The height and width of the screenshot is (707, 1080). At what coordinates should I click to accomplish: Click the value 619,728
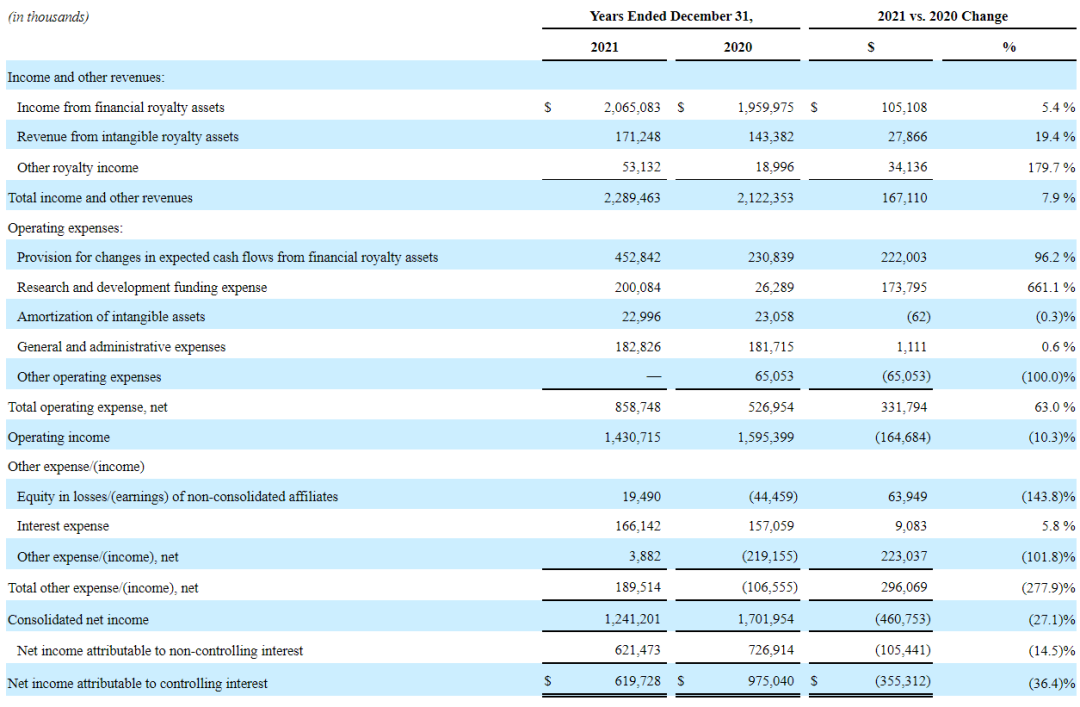tap(638, 682)
